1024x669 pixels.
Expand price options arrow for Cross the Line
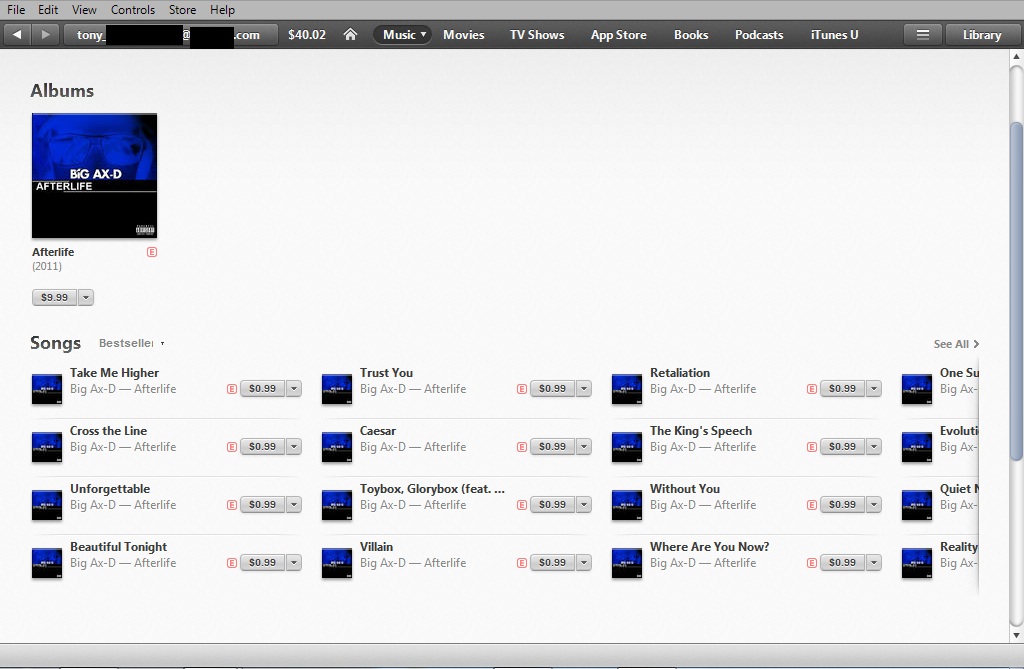coord(294,447)
